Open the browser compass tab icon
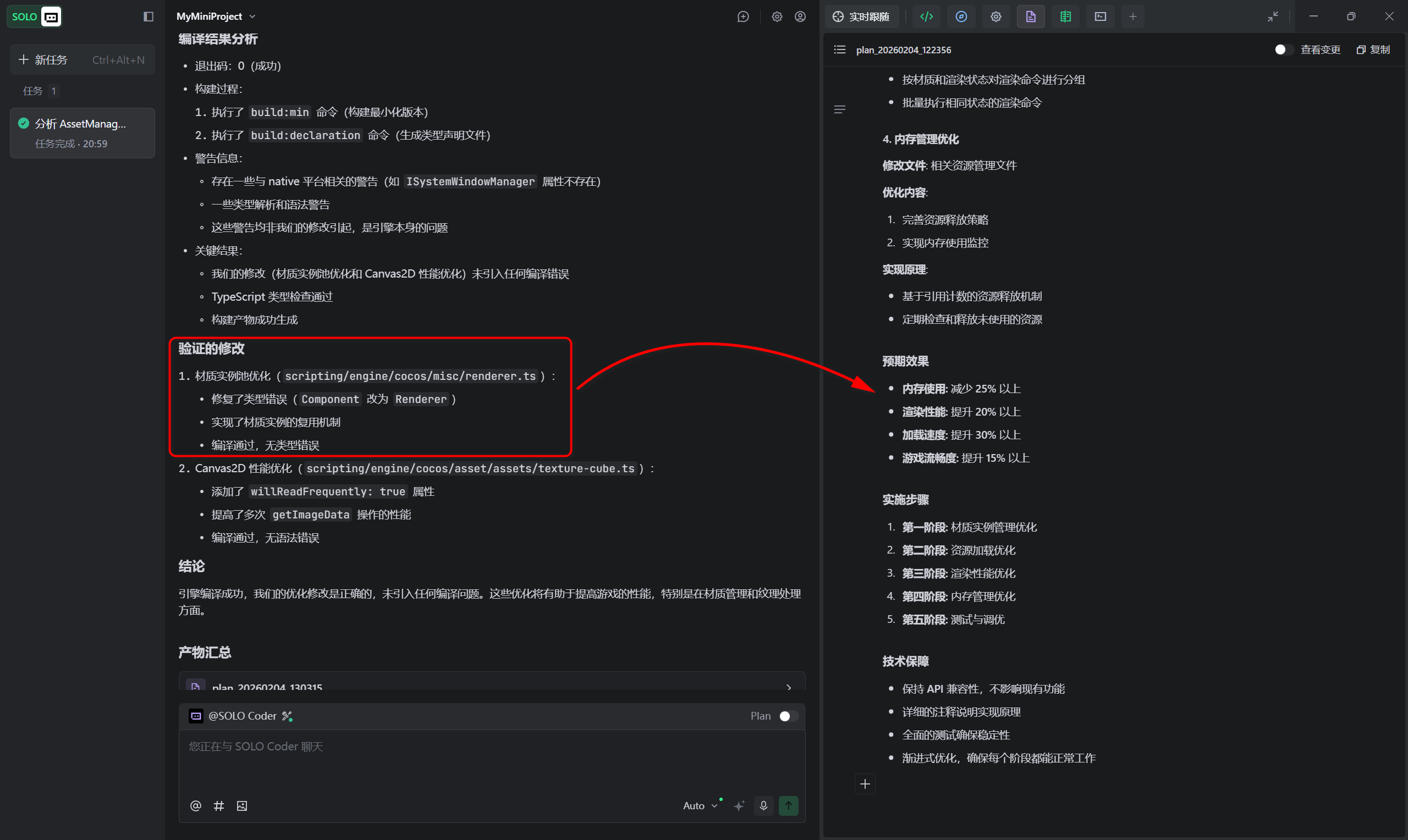The image size is (1408, 840). point(961,16)
